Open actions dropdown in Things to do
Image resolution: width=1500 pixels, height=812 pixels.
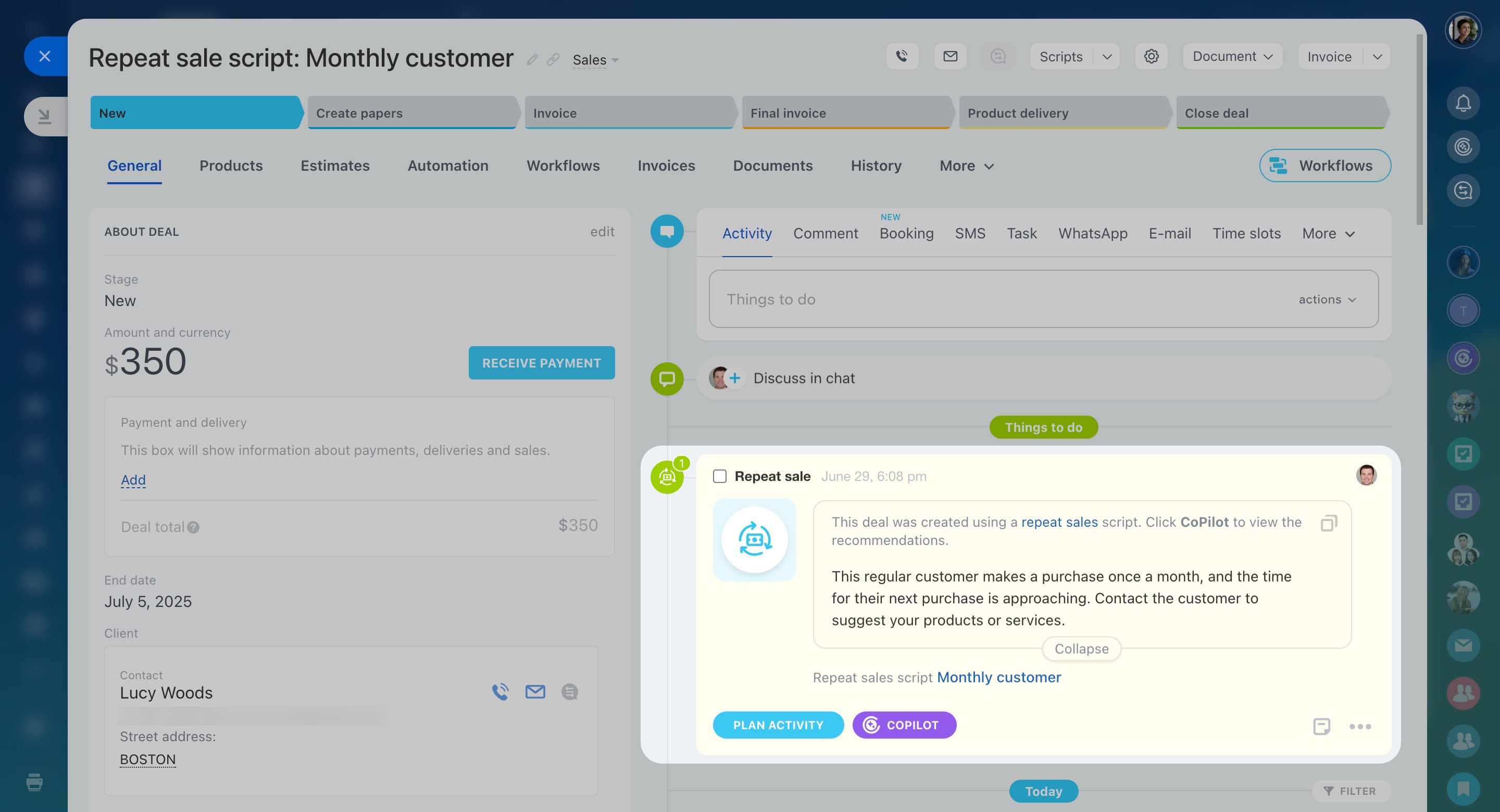point(1327,299)
